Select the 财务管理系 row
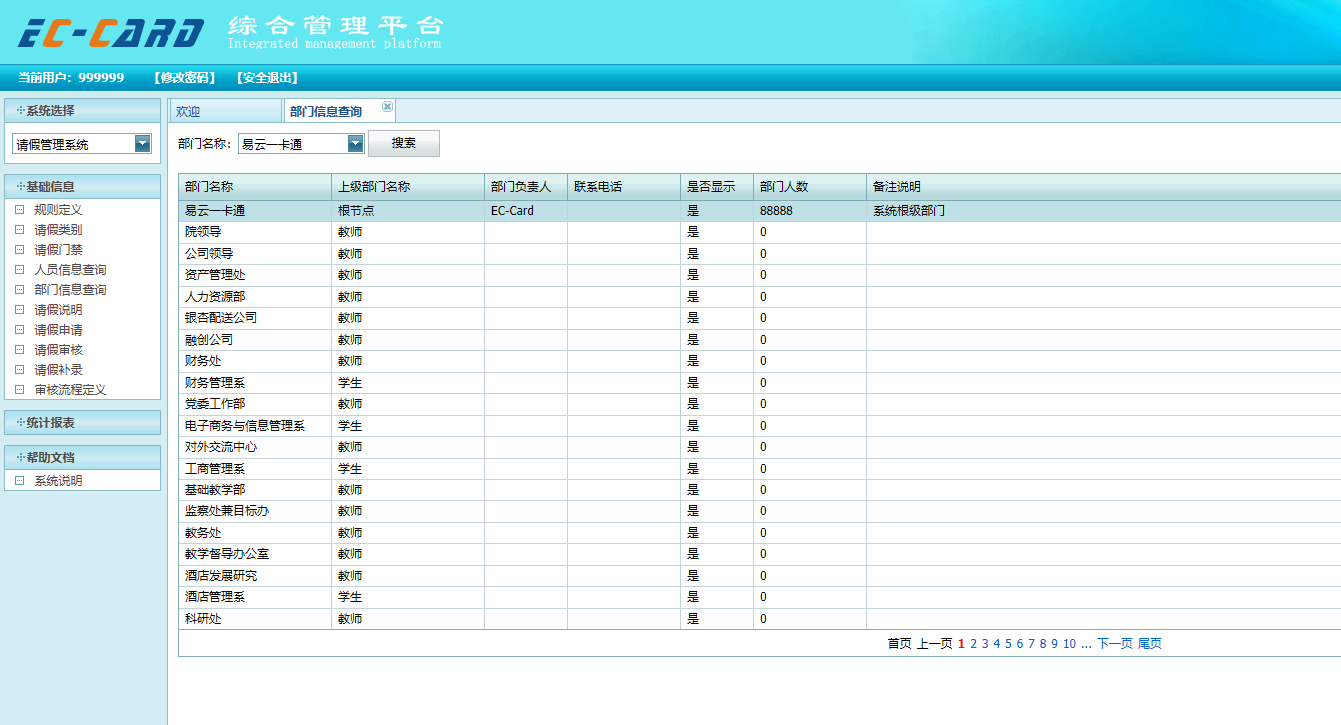 pyautogui.click(x=760, y=383)
